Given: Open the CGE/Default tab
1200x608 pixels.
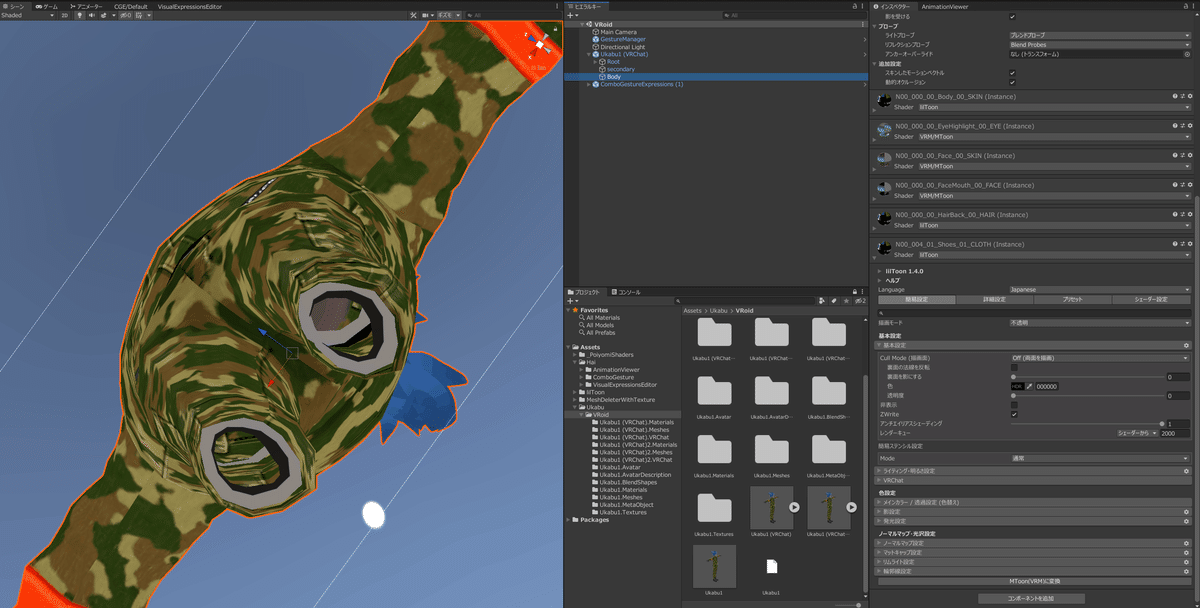Looking at the screenshot, I should (130, 6).
